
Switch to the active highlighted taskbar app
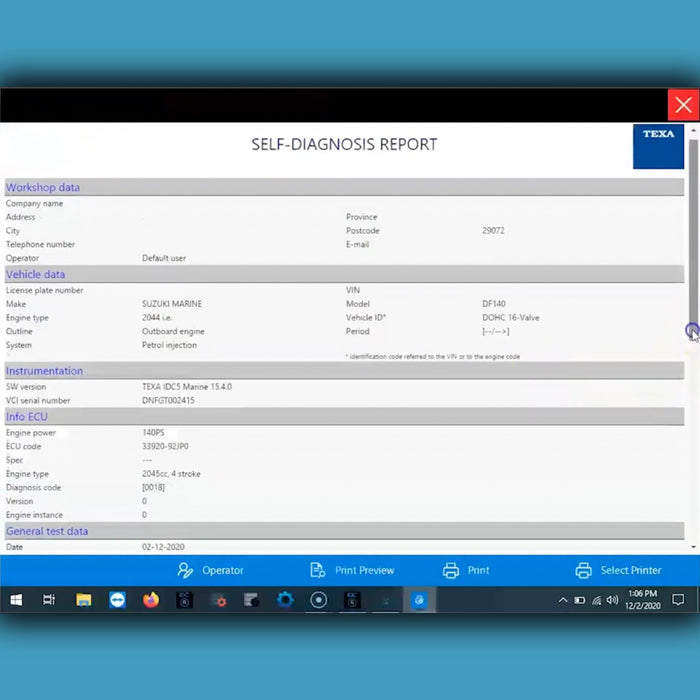(420, 600)
